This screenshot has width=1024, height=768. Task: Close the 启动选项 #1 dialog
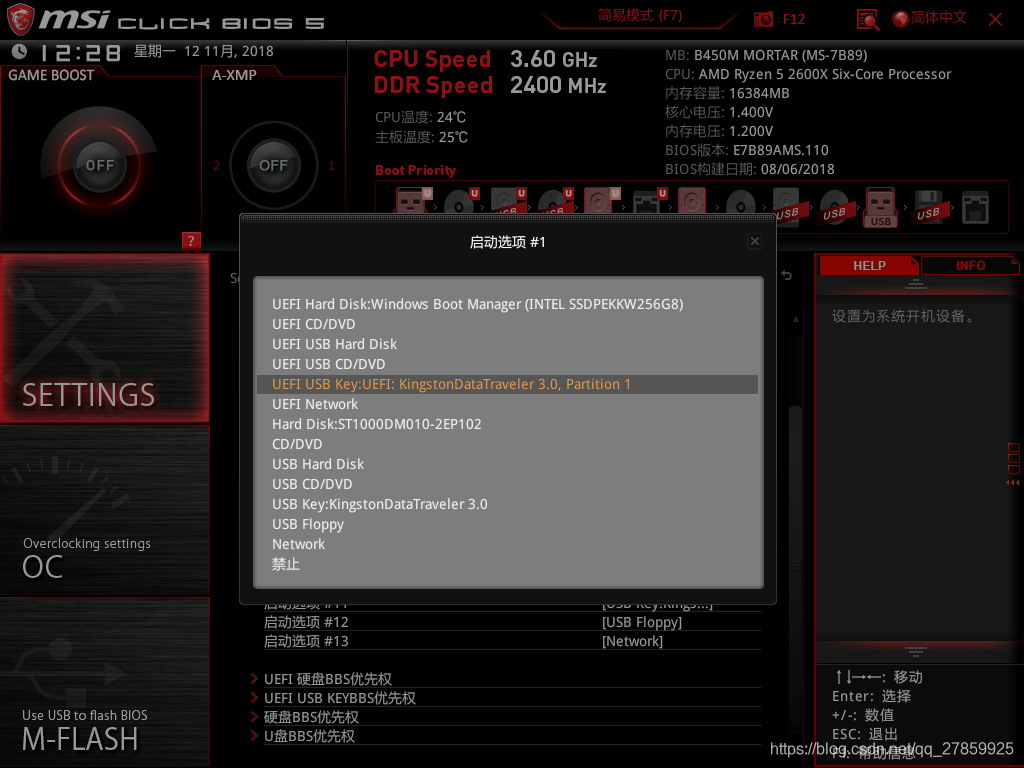tap(754, 241)
